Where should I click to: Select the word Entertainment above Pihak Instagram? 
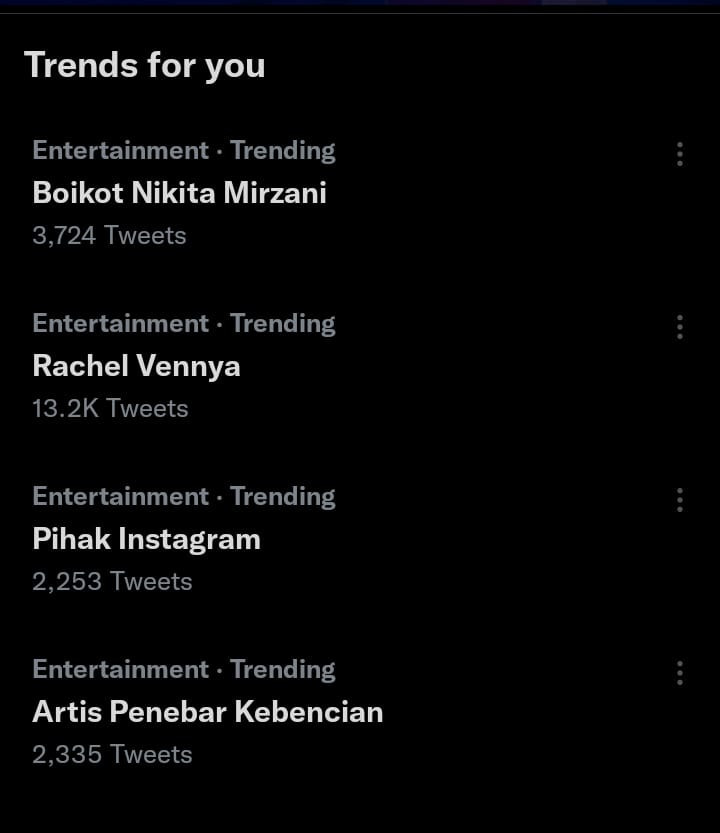click(x=121, y=497)
